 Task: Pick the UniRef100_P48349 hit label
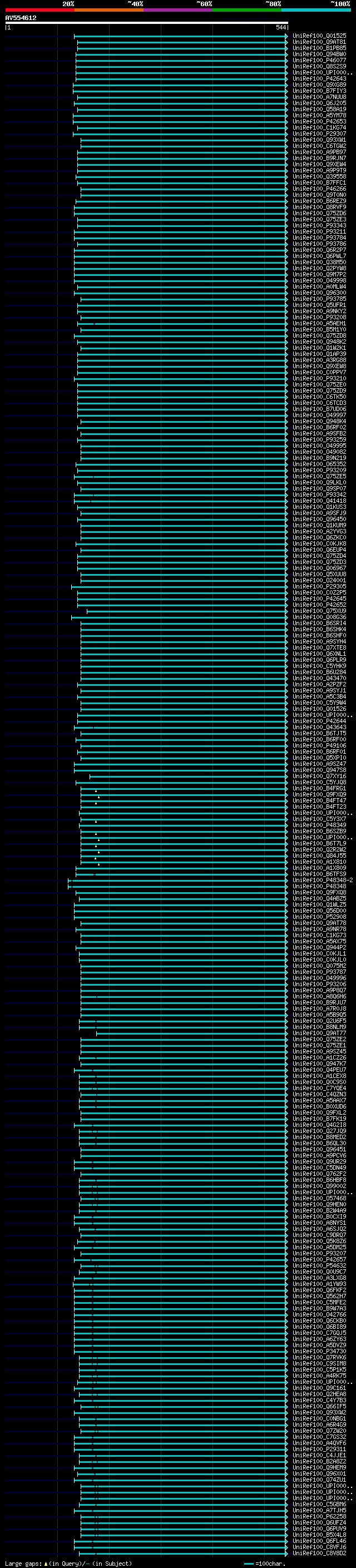[x=319, y=825]
